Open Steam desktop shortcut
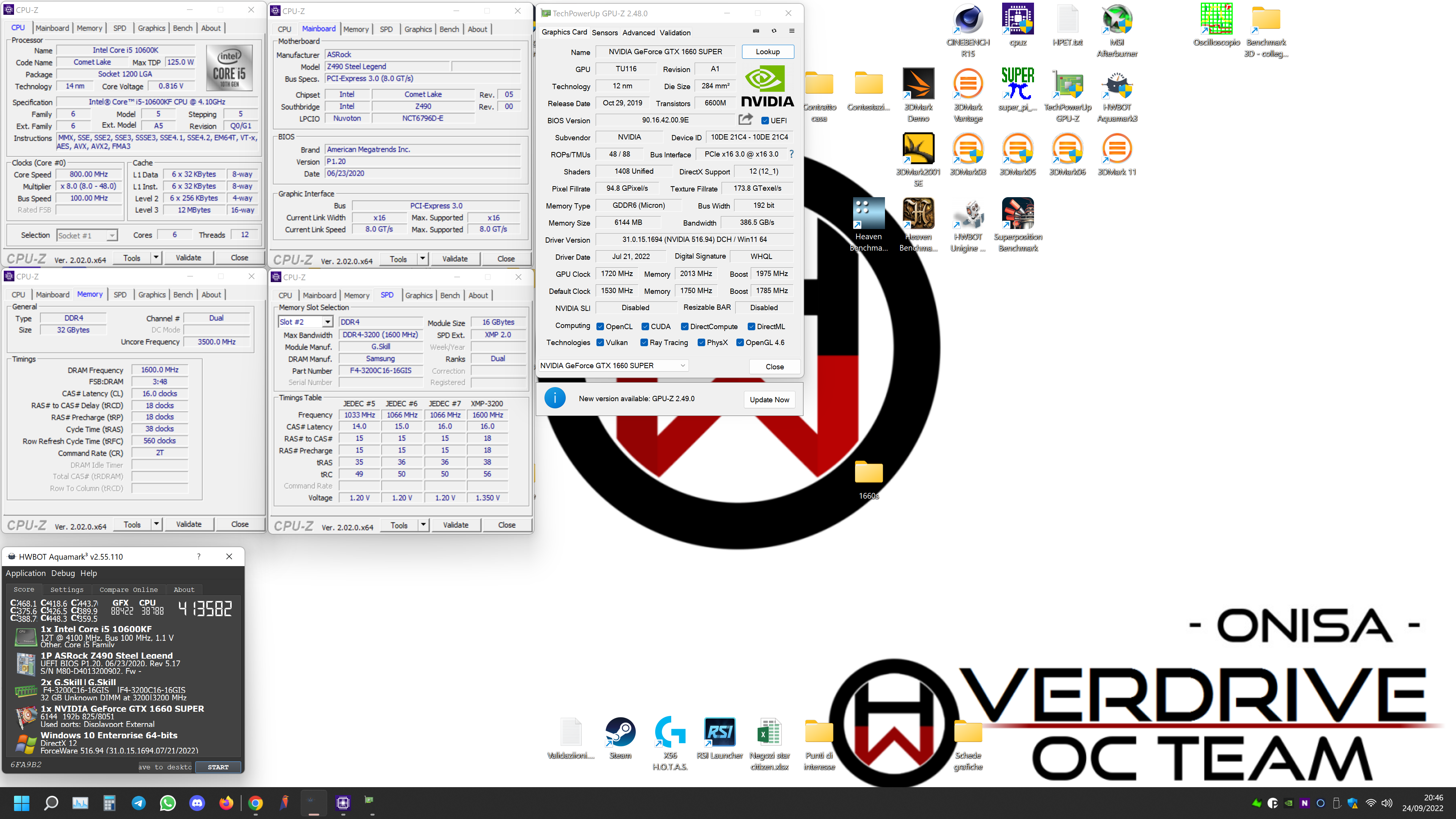 click(620, 738)
